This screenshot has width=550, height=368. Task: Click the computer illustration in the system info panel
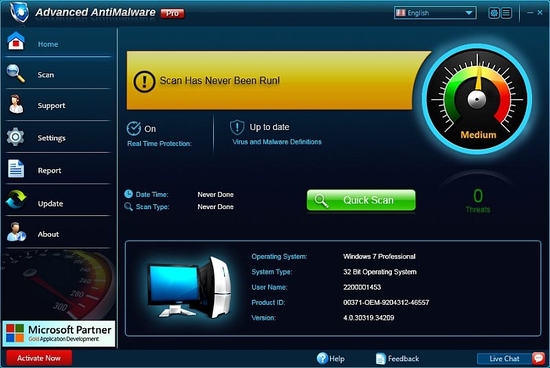click(190, 287)
